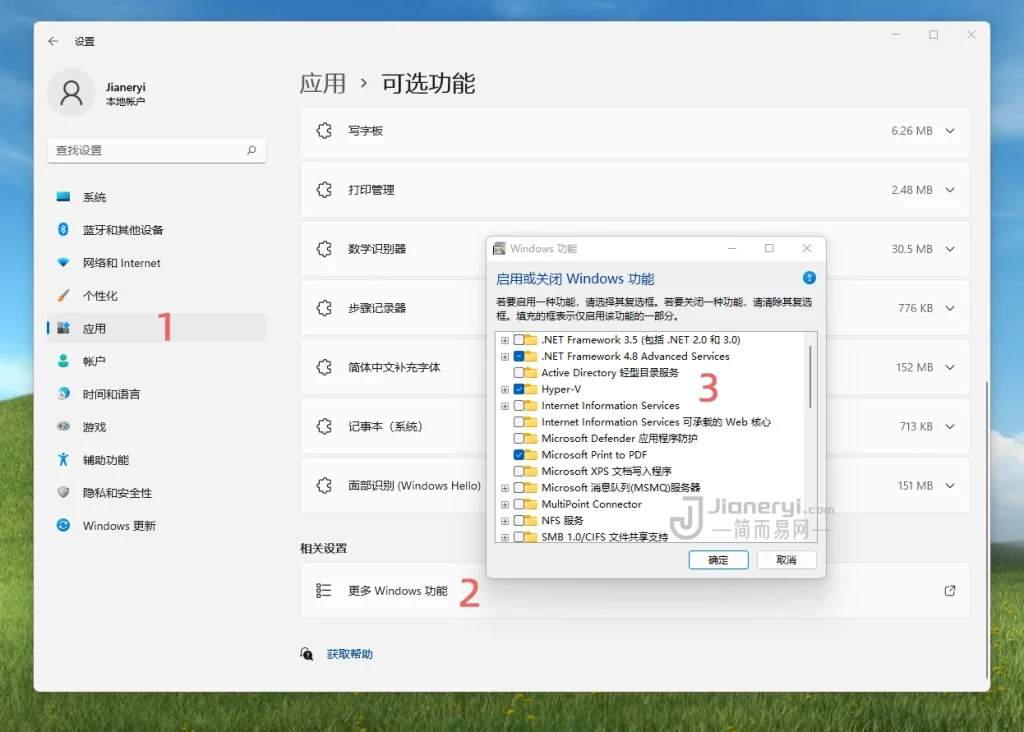Expand the Microsoft 消息队列(MSMQ)服务器 node
This screenshot has height=732, width=1024.
tap(505, 488)
